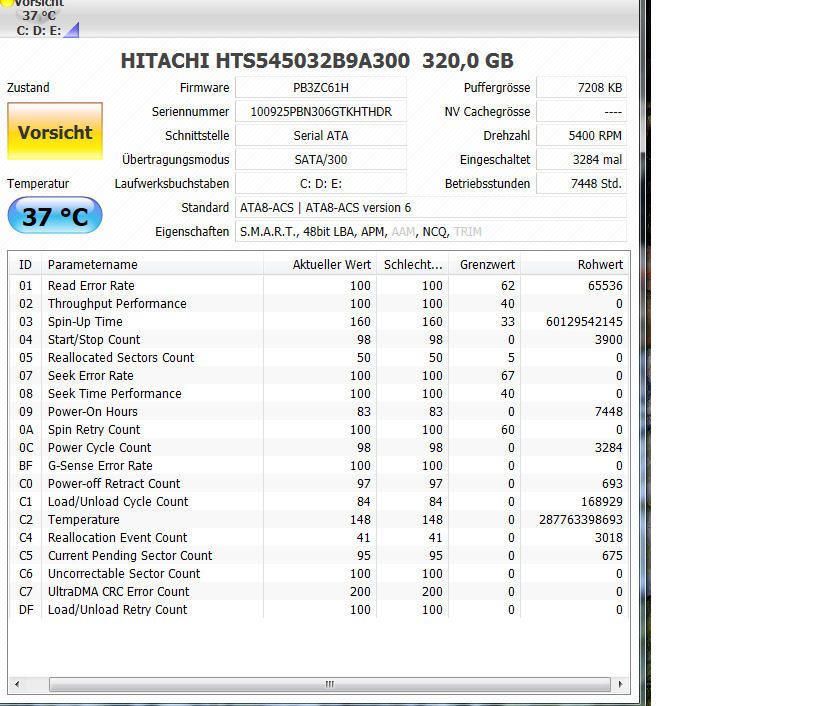
Task: Click the yellow Vorsicht health status button
Action: tap(55, 131)
